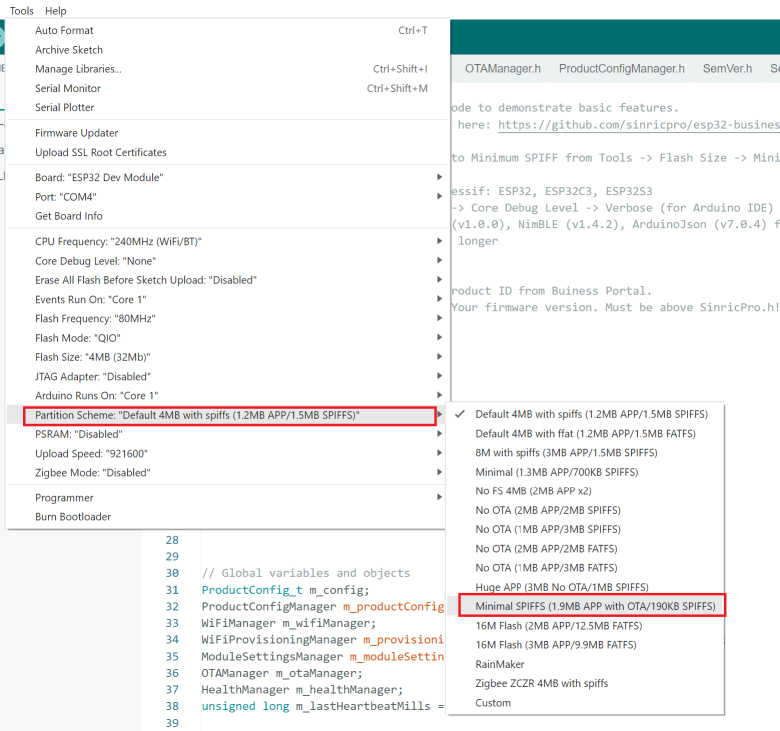This screenshot has height=731, width=780.
Task: Click code line number 30
Action: (172, 573)
